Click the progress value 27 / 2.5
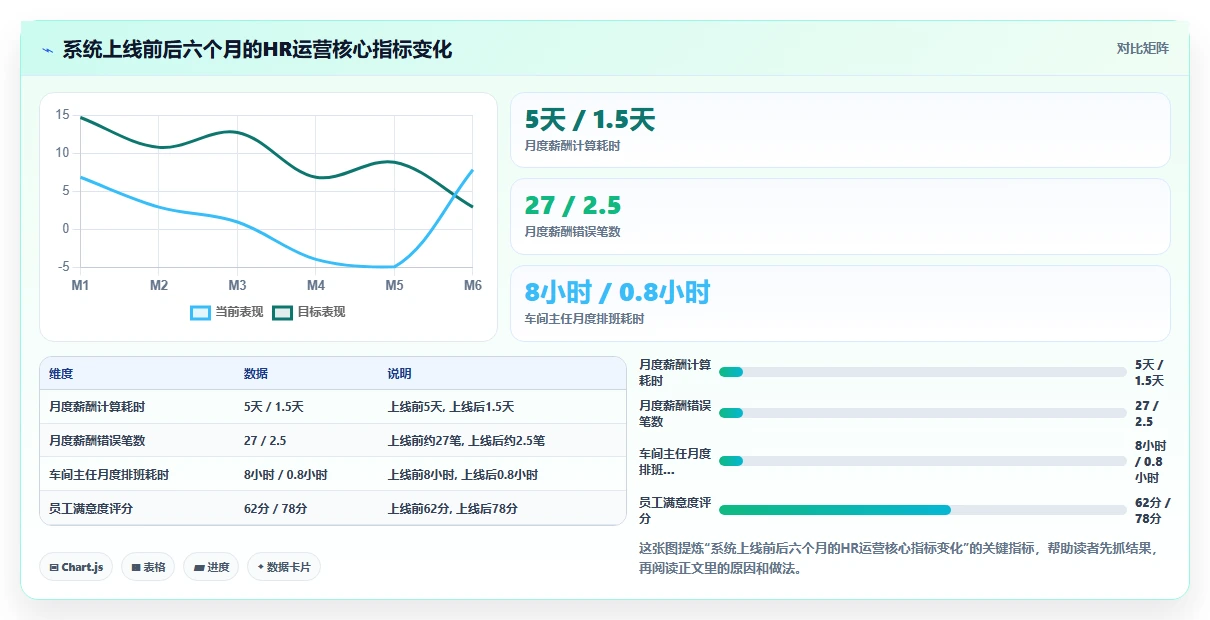 1147,413
